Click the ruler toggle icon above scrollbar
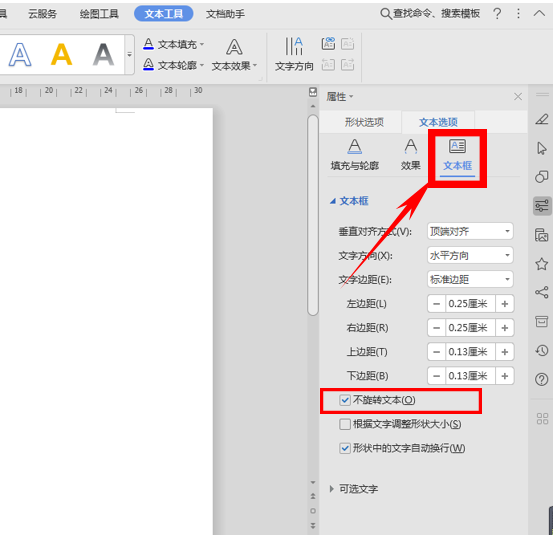Screen dimensions: 553x535 (x=313, y=92)
